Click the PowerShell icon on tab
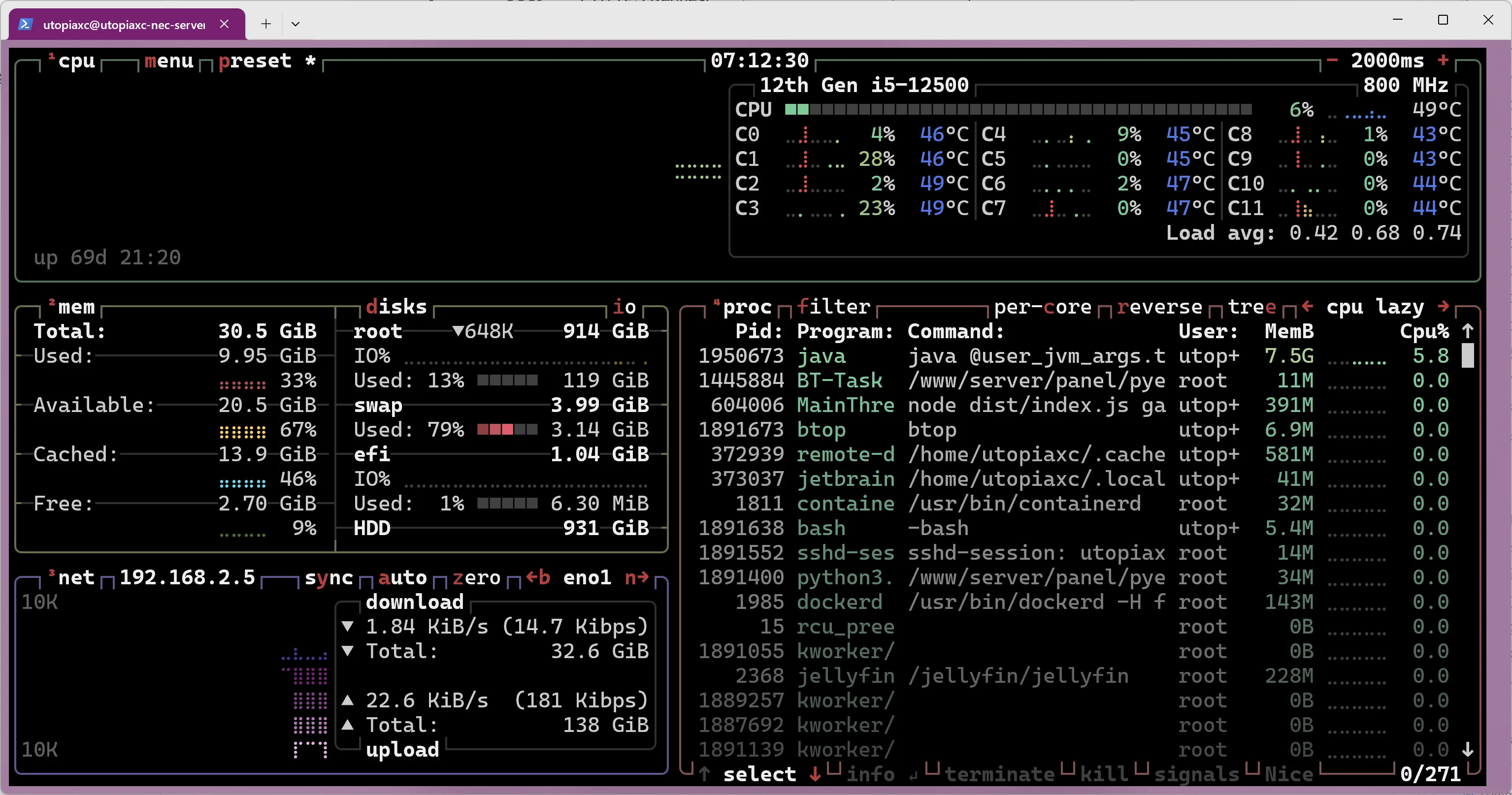 [25, 24]
